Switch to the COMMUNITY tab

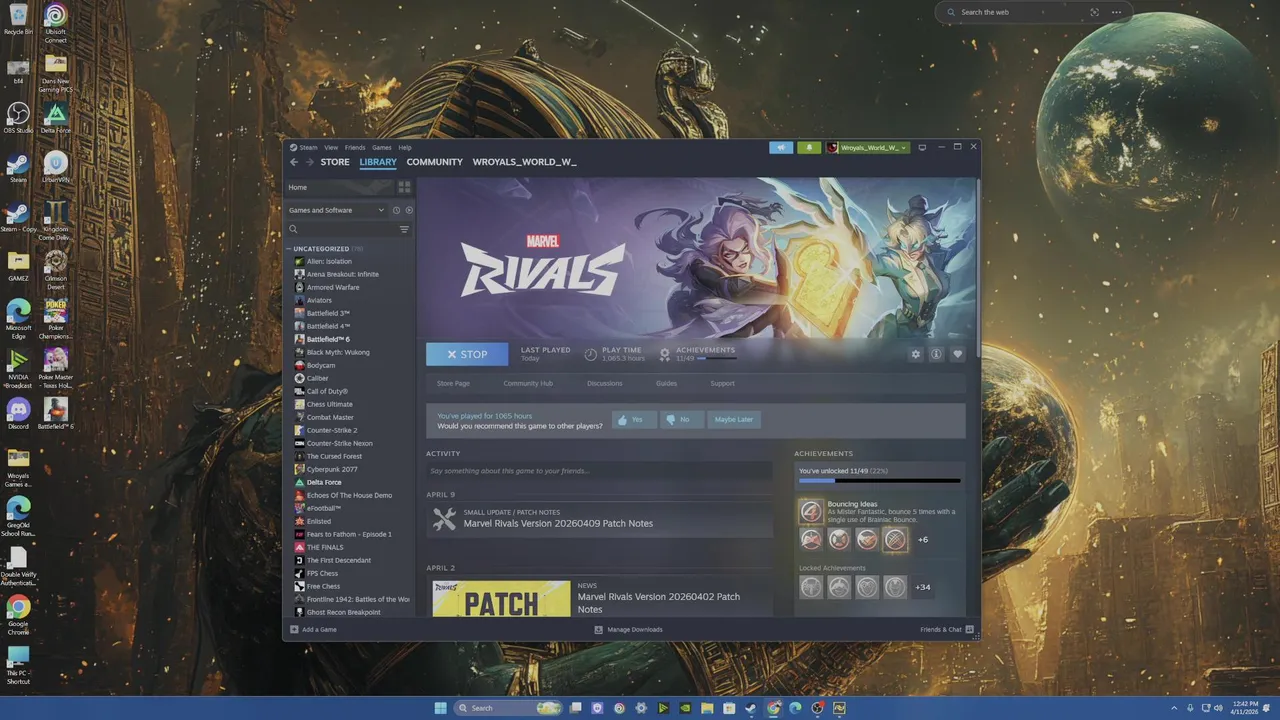pyautogui.click(x=435, y=162)
